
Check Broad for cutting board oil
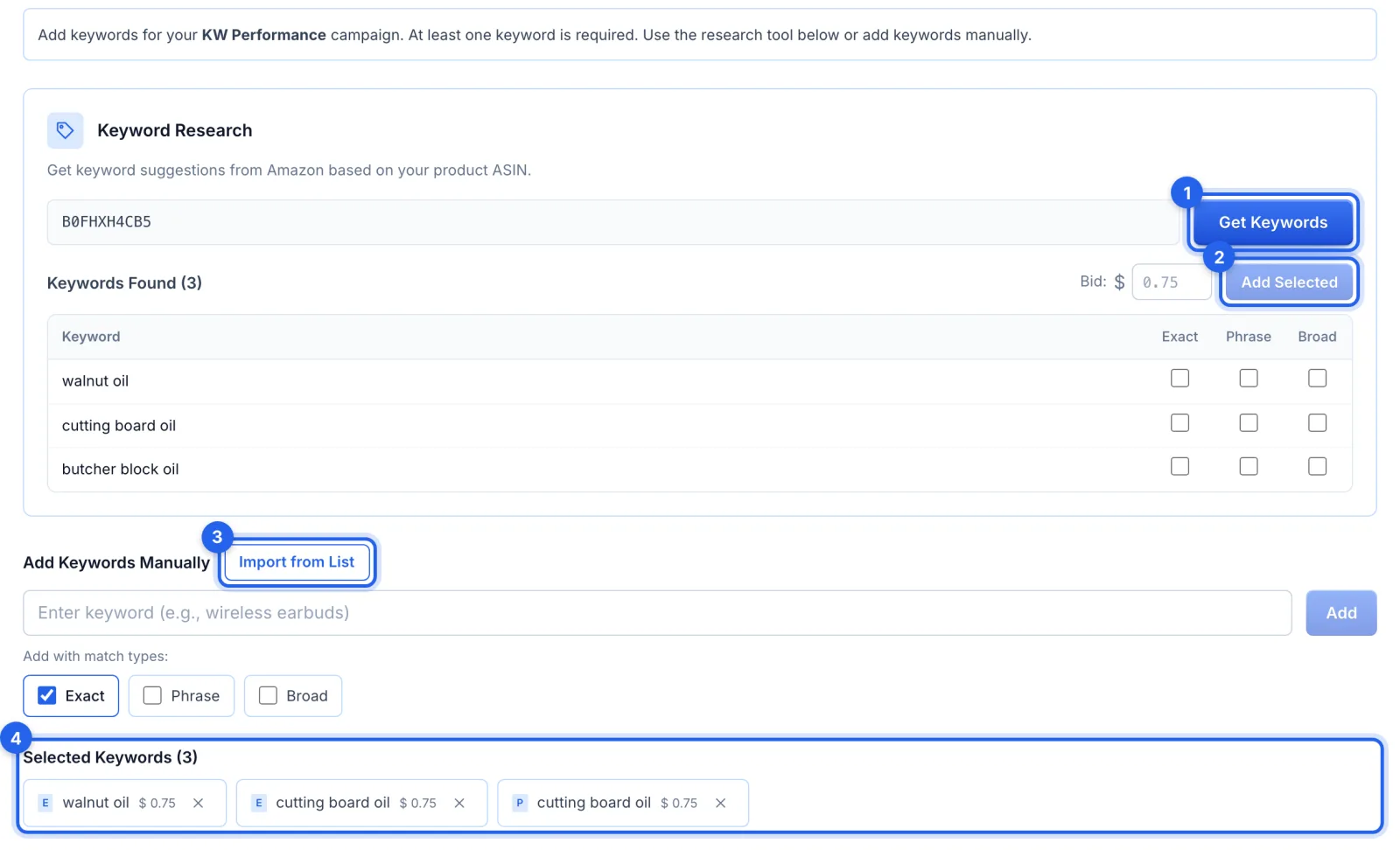tap(1317, 423)
